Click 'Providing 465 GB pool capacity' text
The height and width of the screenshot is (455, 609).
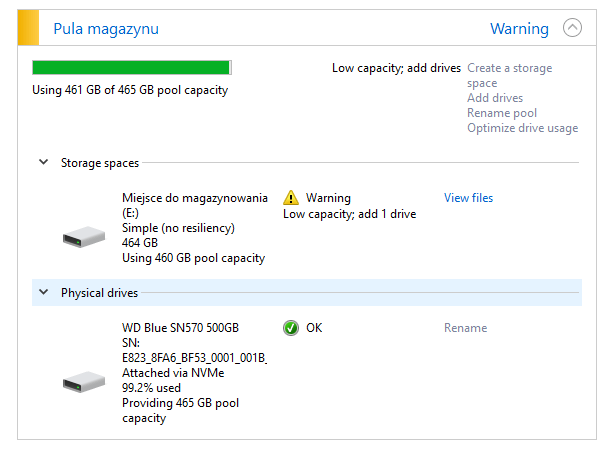pos(180,410)
